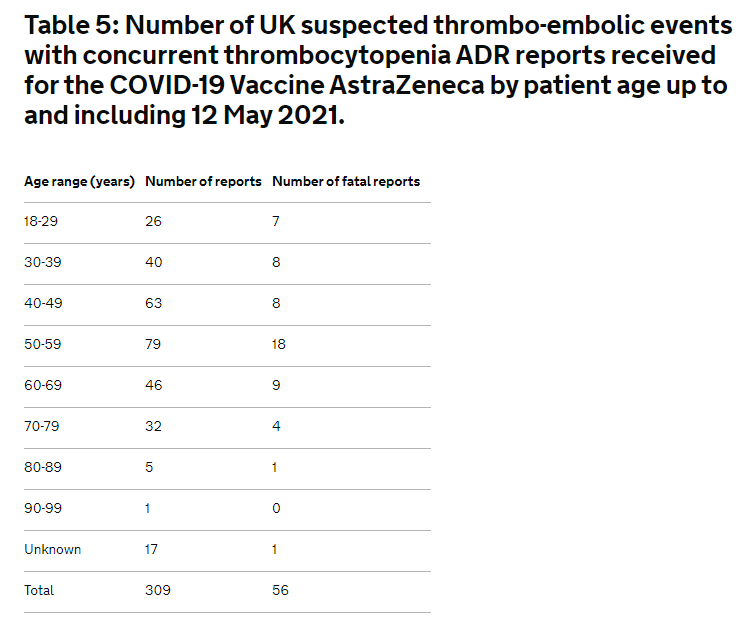This screenshot has width=753, height=623.
Task: Select the fatal reports value 18
Action: coord(279,344)
